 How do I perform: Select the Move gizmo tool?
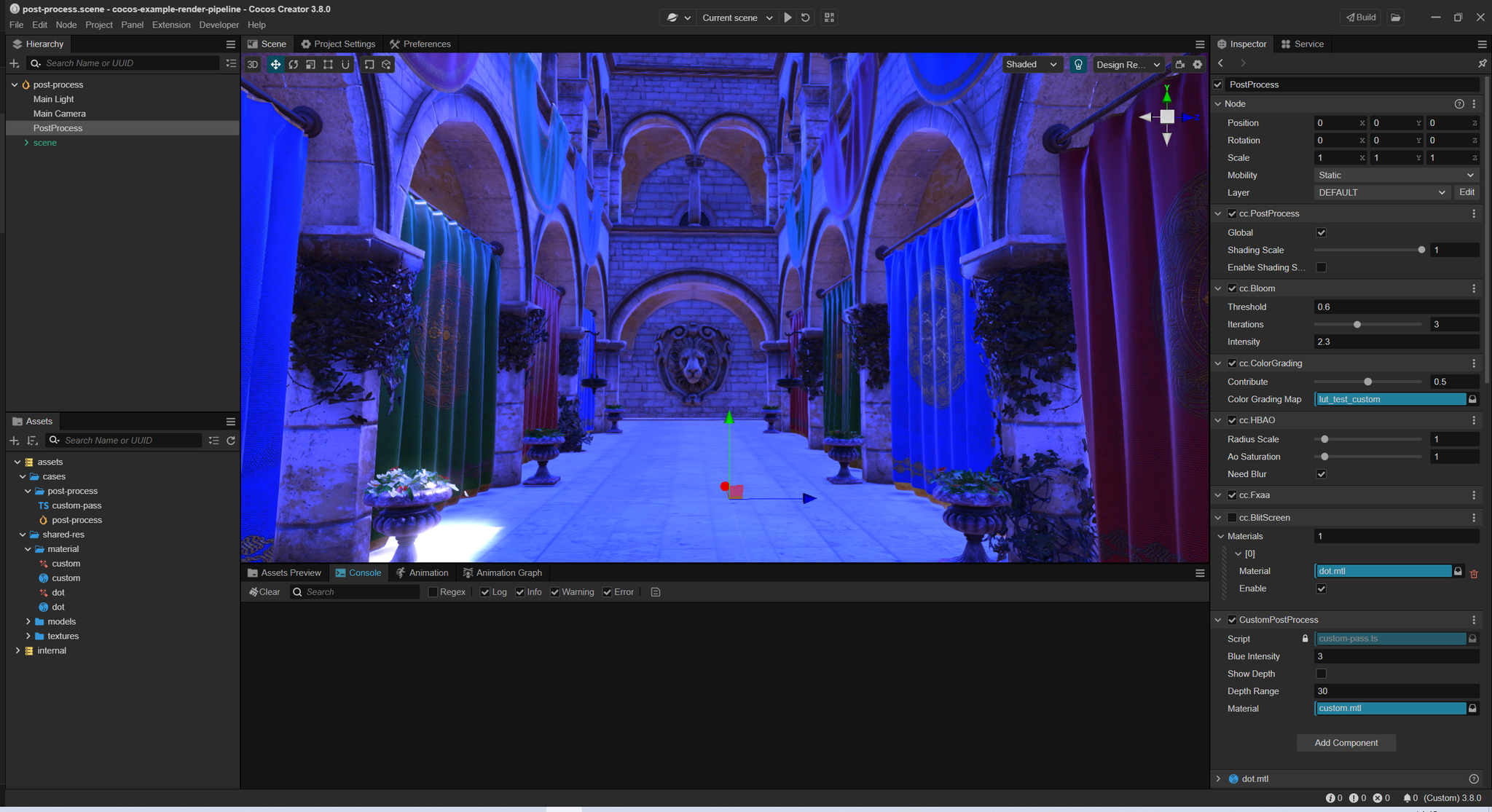(x=275, y=65)
